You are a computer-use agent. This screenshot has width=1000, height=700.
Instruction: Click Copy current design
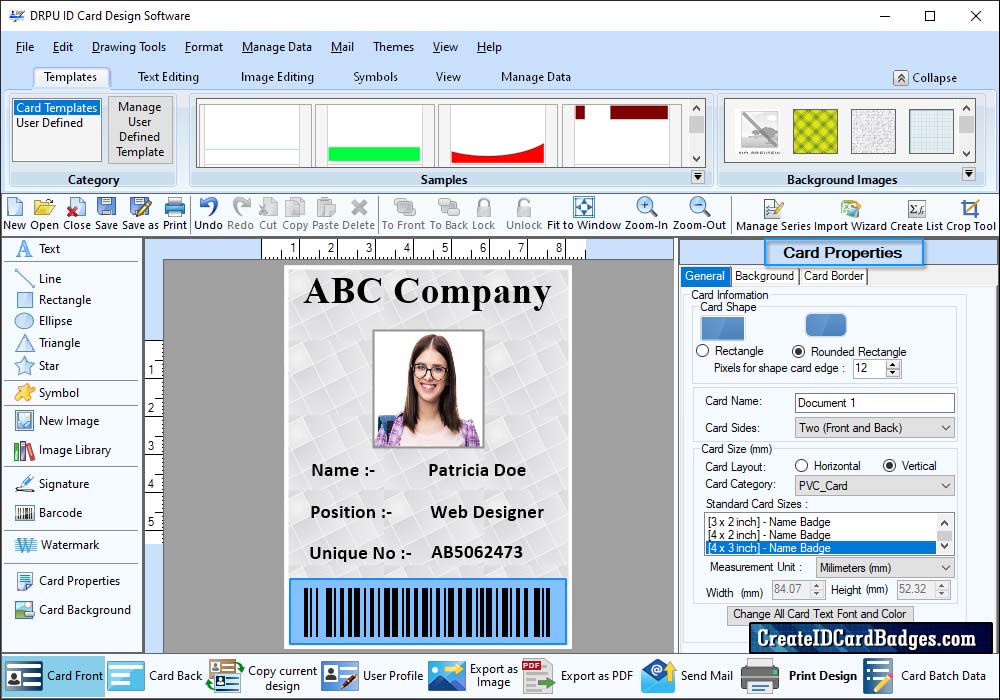(x=262, y=677)
